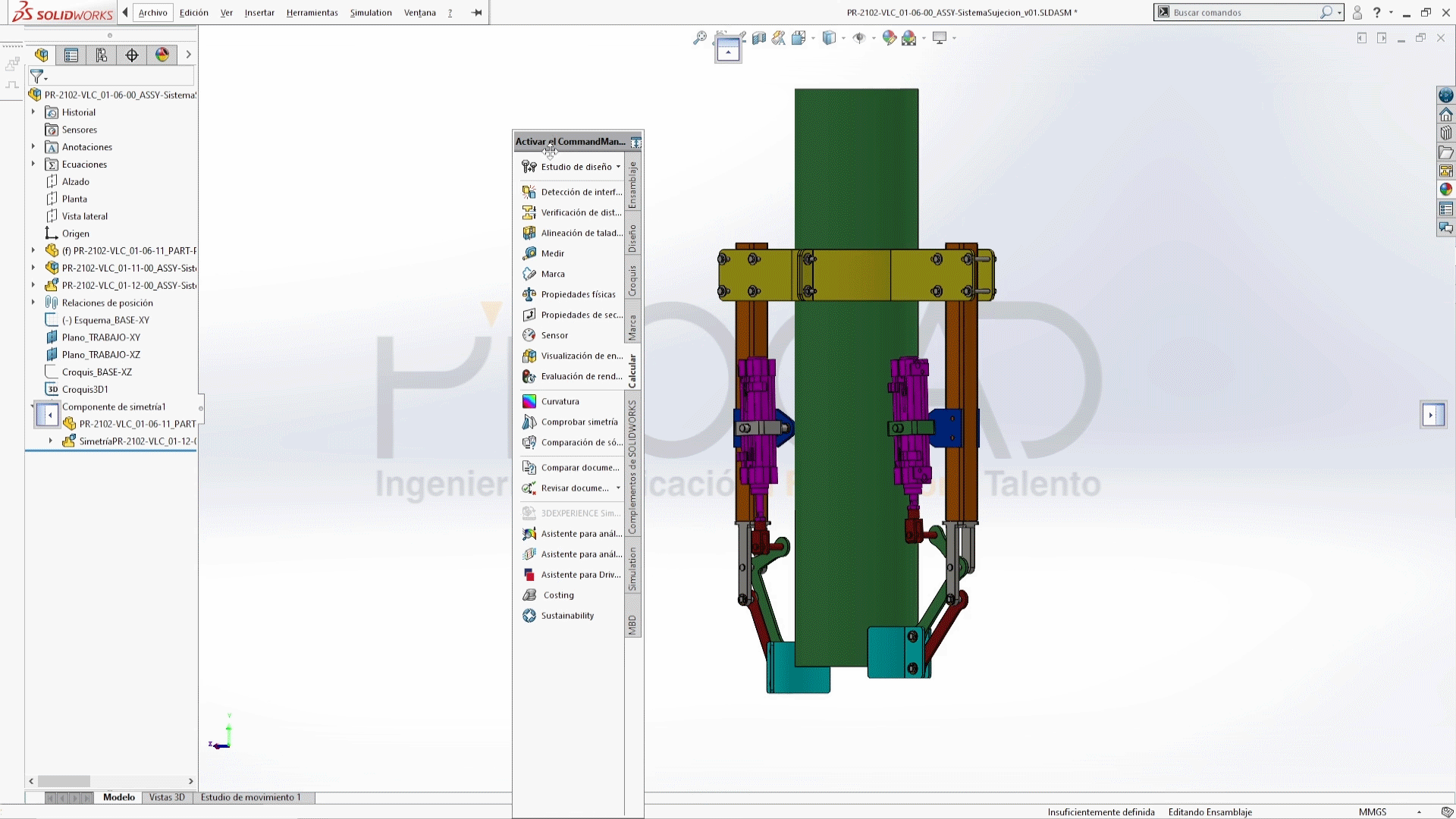The image size is (1456, 819).
Task: Expand the Relaciones de posición node
Action: coord(33,303)
